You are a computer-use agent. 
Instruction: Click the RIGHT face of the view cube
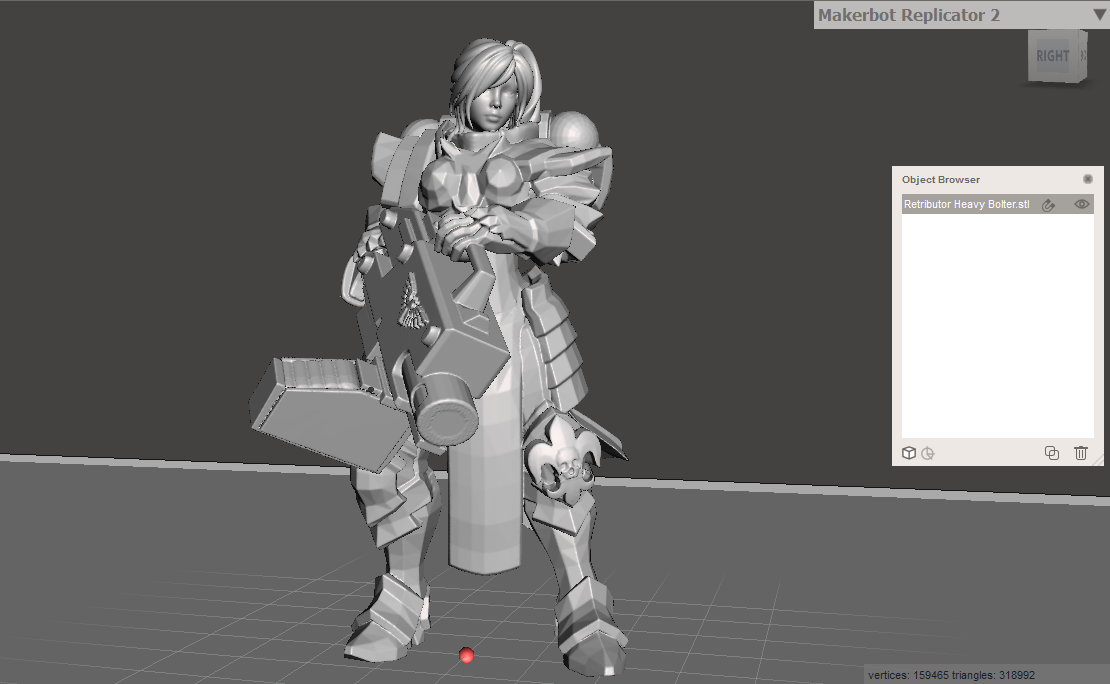(1053, 56)
